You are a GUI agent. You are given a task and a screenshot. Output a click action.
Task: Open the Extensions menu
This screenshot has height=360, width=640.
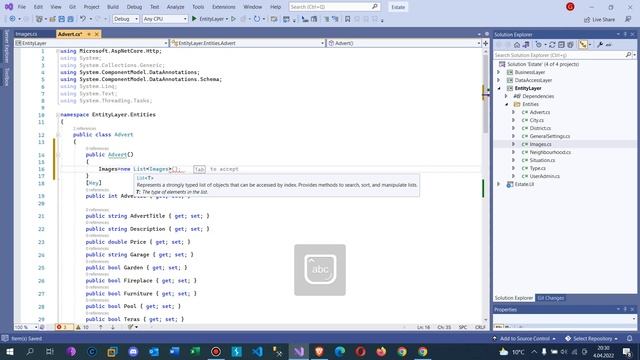223,7
